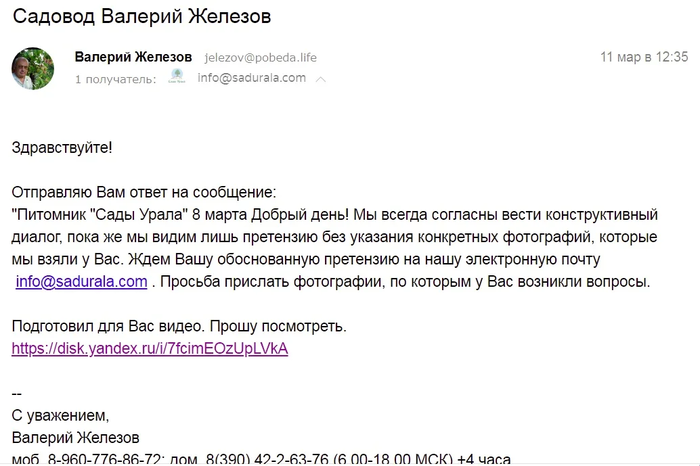Click the subject "Садовод Валерий Железов"
Image resolution: width=700 pixels, height=466 pixels.
coord(141,18)
